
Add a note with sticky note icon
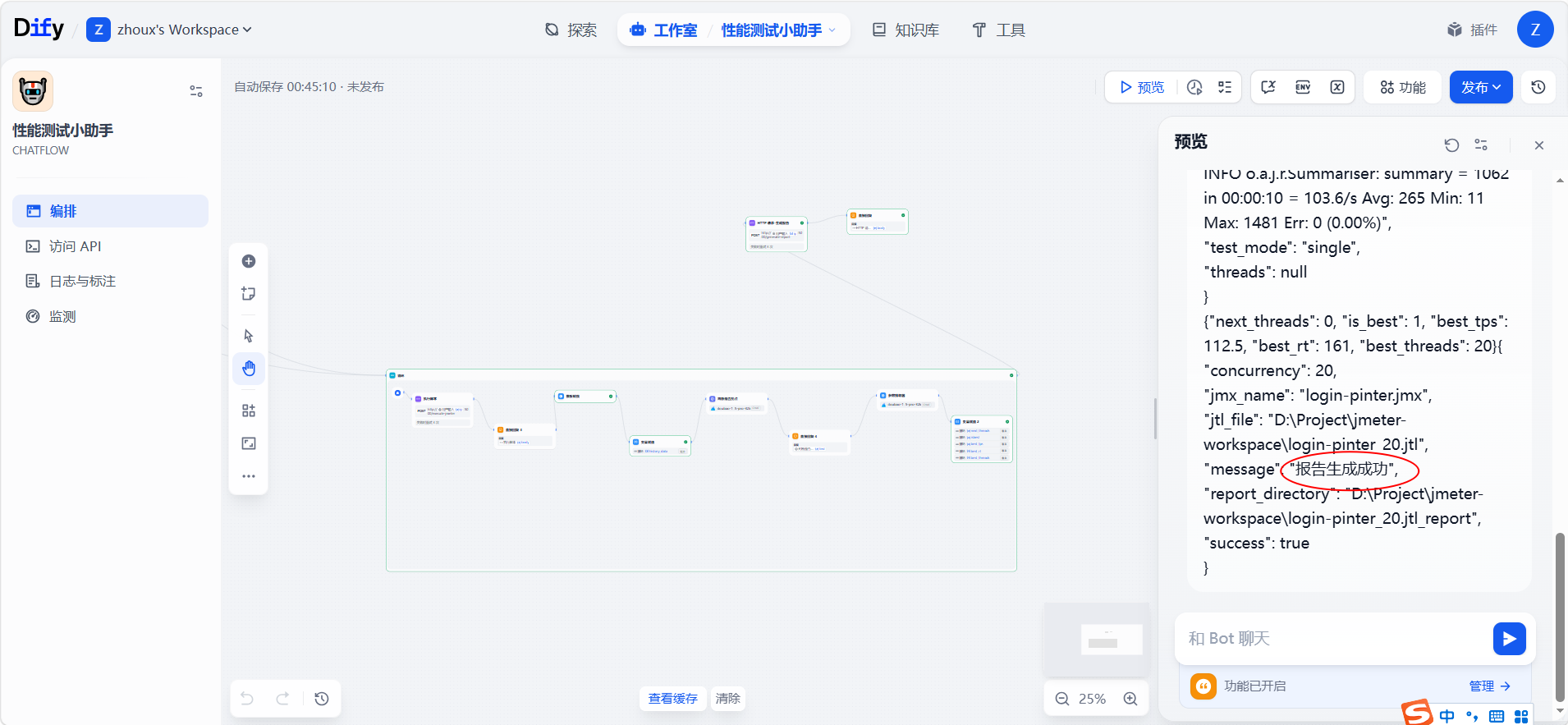coord(249,294)
